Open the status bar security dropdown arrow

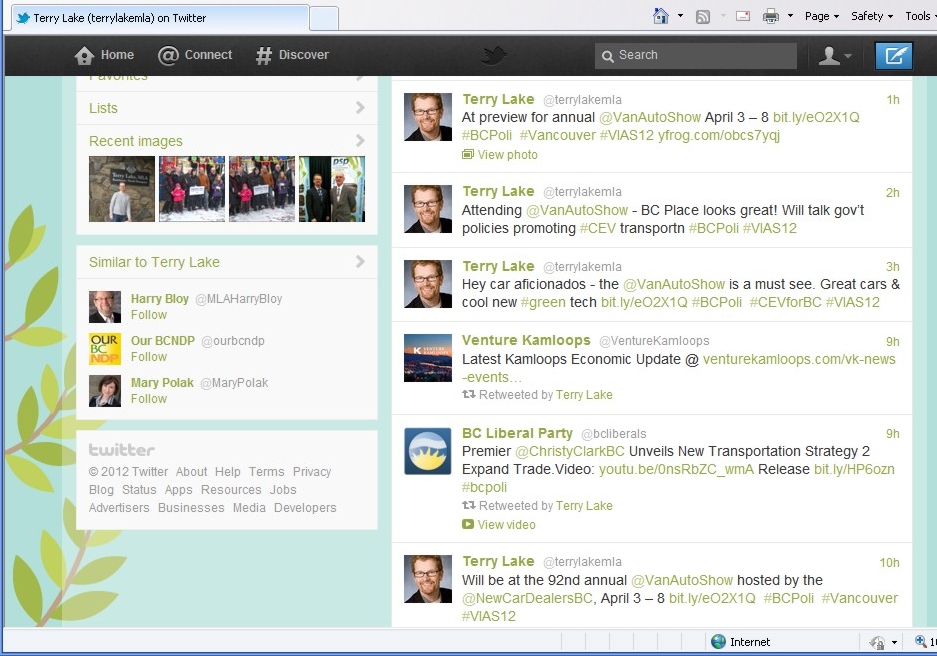894,642
